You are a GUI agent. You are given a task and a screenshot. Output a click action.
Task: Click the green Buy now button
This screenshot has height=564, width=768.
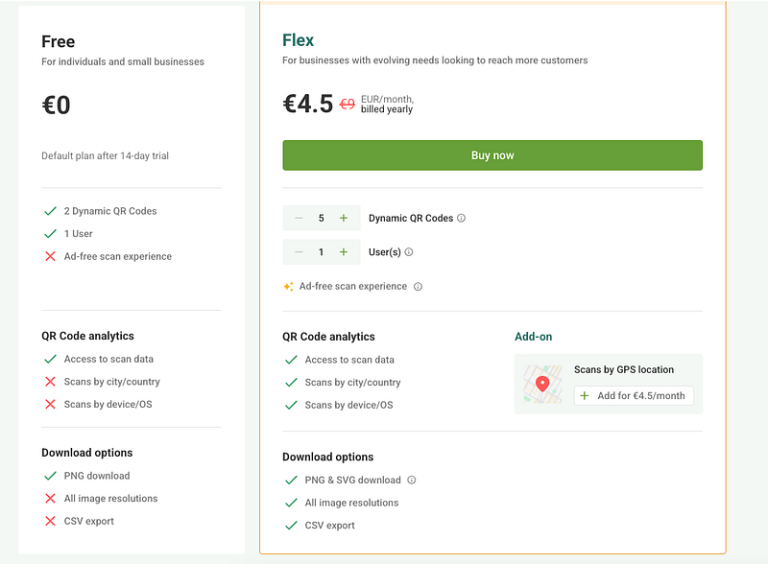pos(492,155)
